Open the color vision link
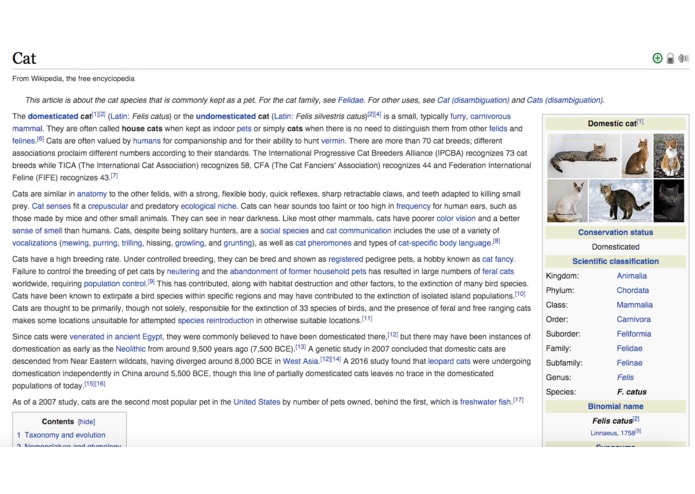 pyautogui.click(x=456, y=218)
